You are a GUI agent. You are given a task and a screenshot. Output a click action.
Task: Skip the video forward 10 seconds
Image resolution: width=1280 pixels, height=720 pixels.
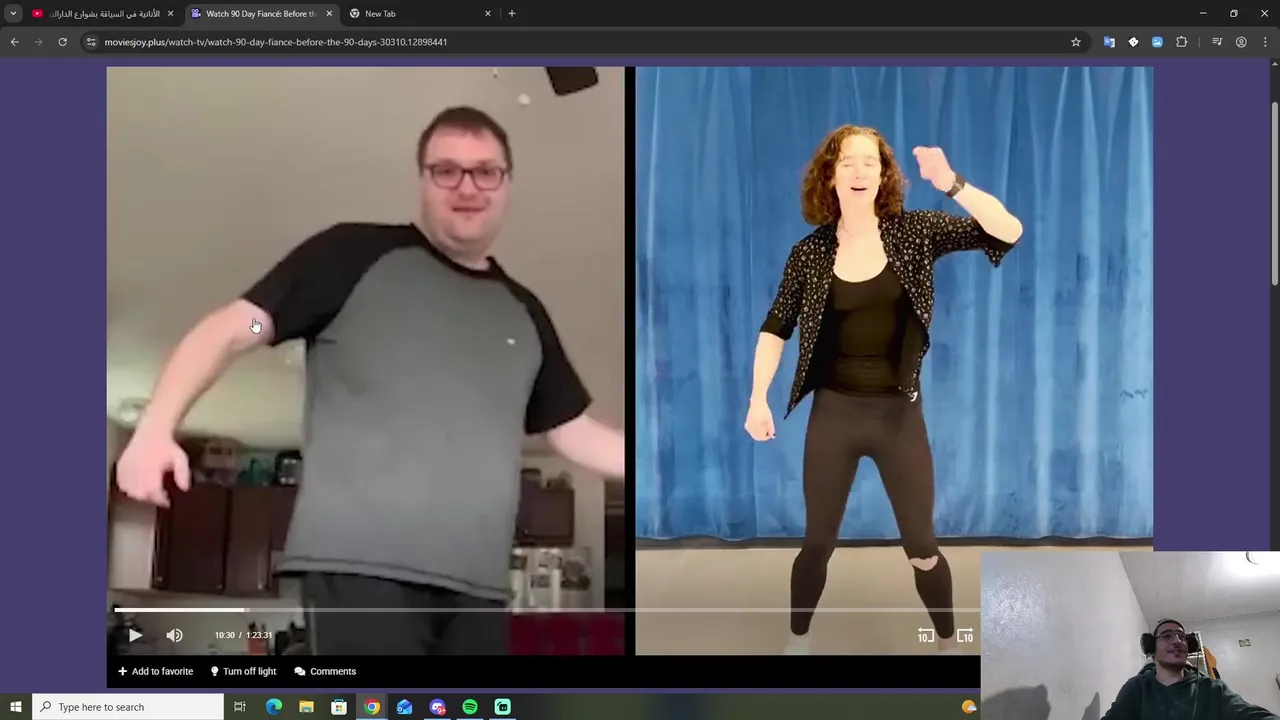click(965, 635)
